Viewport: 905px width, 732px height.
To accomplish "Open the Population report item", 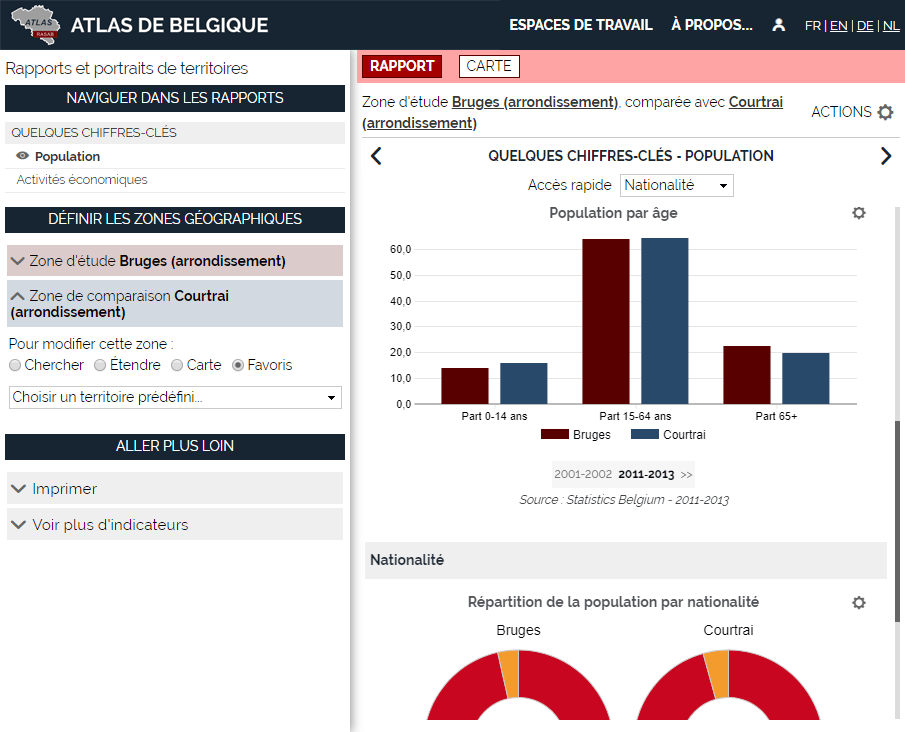I will (67, 156).
